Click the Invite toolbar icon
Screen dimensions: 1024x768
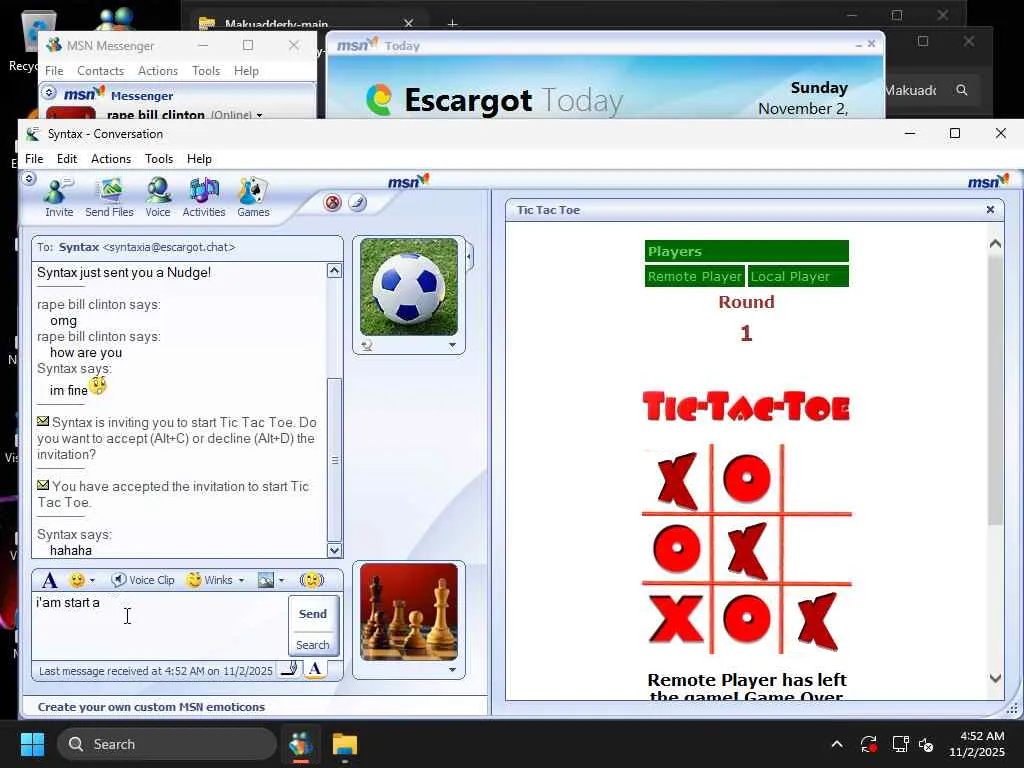(x=59, y=197)
